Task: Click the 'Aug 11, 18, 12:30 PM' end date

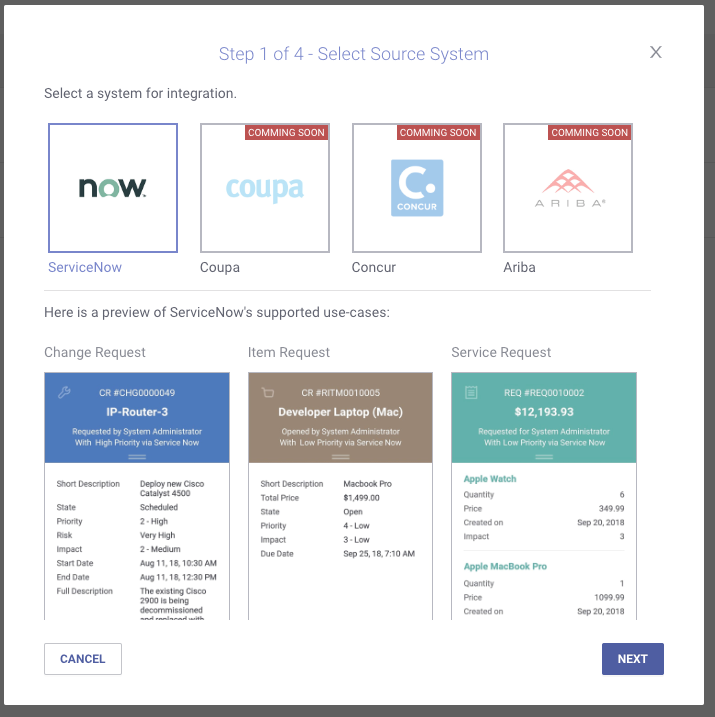Action: pyautogui.click(x=178, y=577)
